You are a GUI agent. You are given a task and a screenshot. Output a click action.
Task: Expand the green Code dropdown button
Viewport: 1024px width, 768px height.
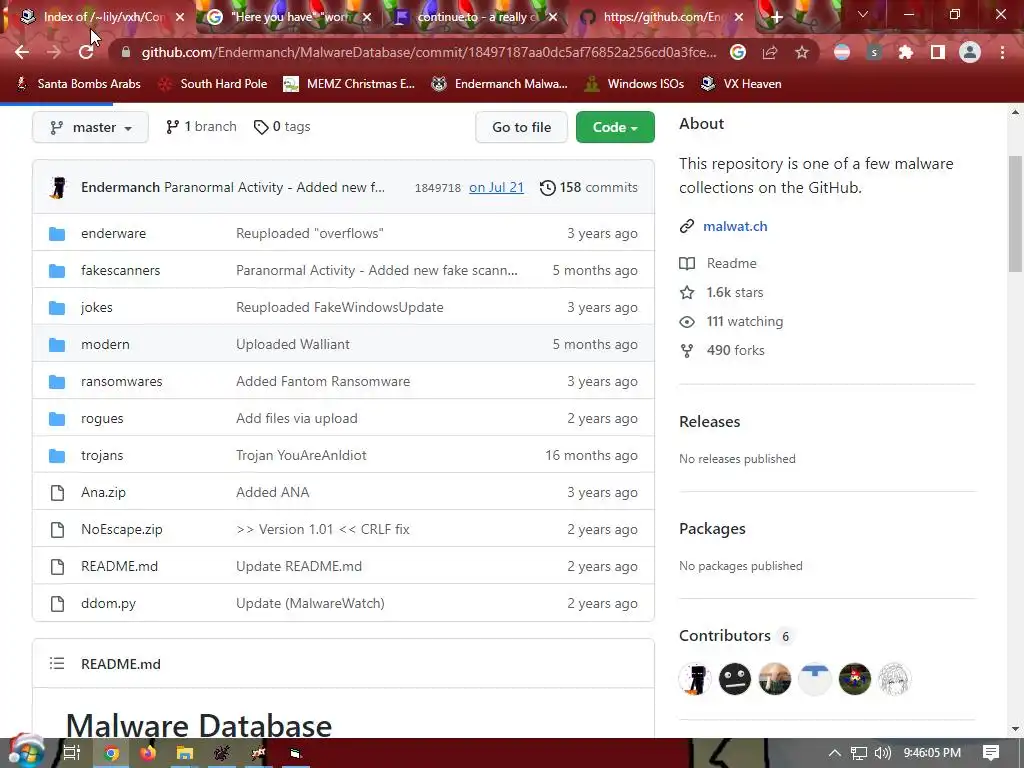tap(615, 127)
